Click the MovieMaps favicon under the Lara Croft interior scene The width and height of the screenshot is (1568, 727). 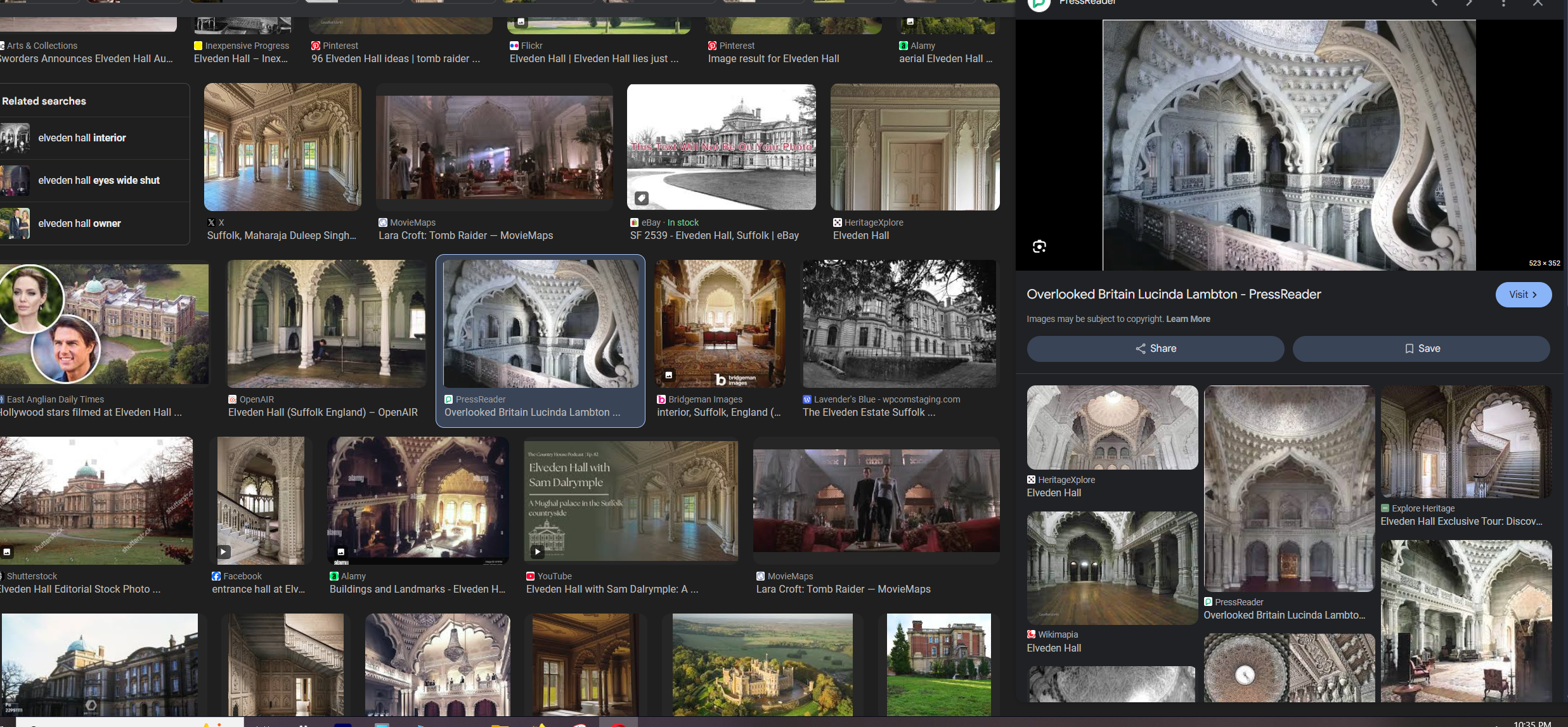[x=383, y=222]
